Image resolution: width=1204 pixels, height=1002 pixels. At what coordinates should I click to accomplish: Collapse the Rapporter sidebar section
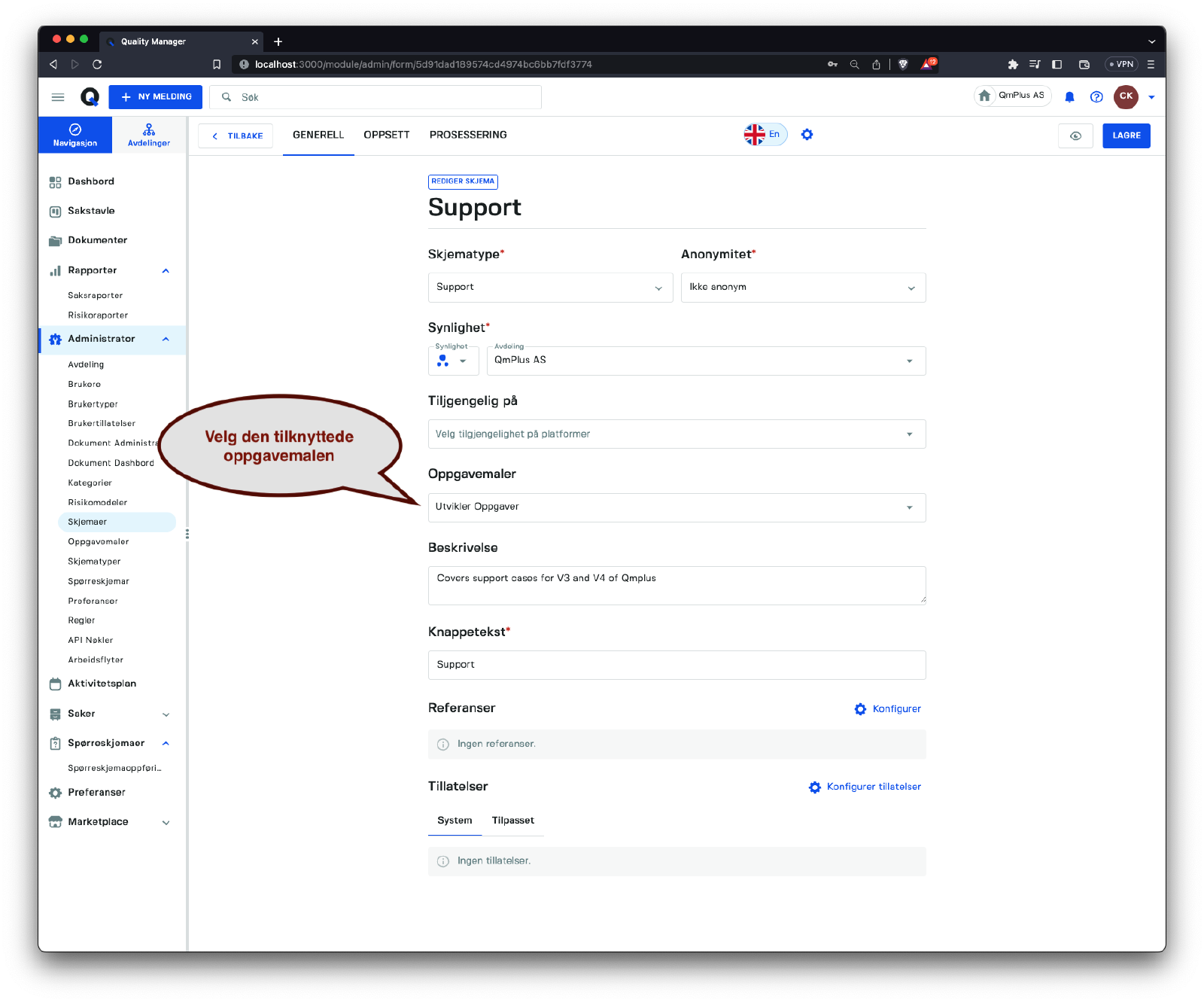point(166,271)
